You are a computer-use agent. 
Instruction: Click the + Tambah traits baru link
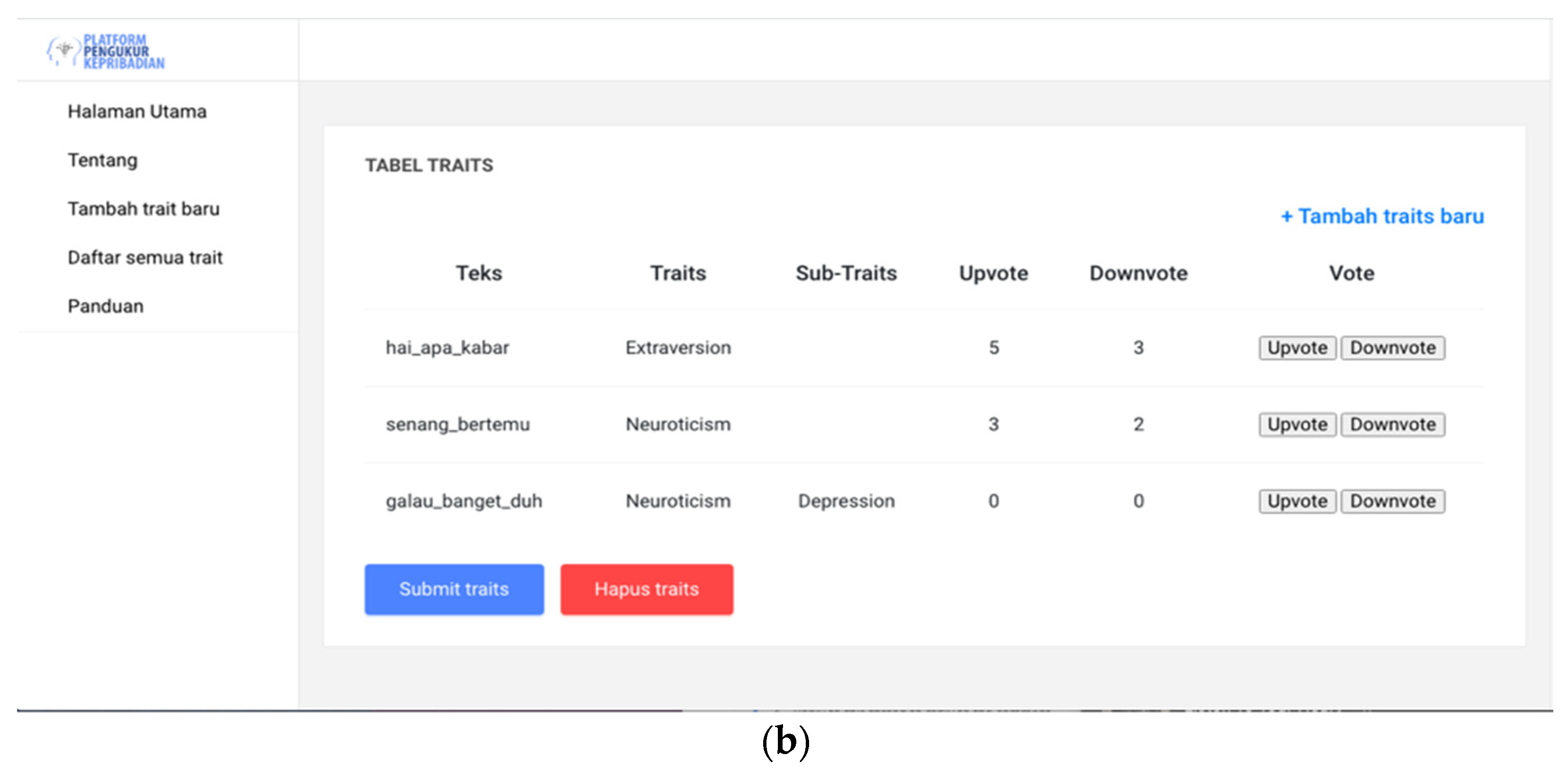1382,216
